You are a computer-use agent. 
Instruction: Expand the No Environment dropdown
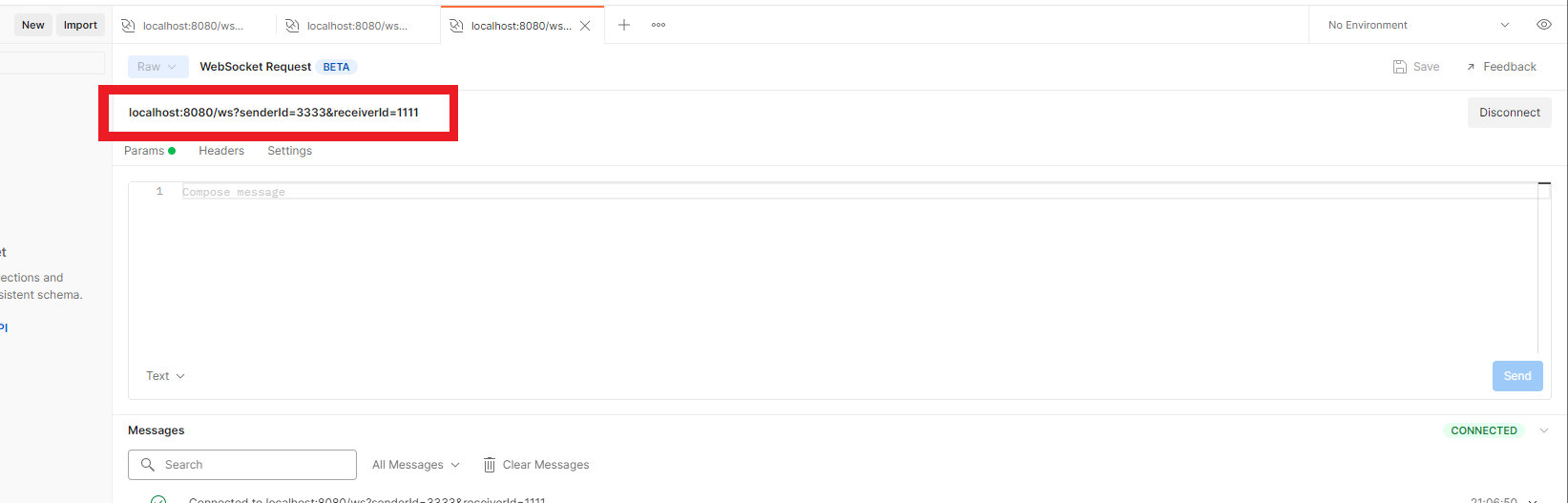pos(1505,25)
